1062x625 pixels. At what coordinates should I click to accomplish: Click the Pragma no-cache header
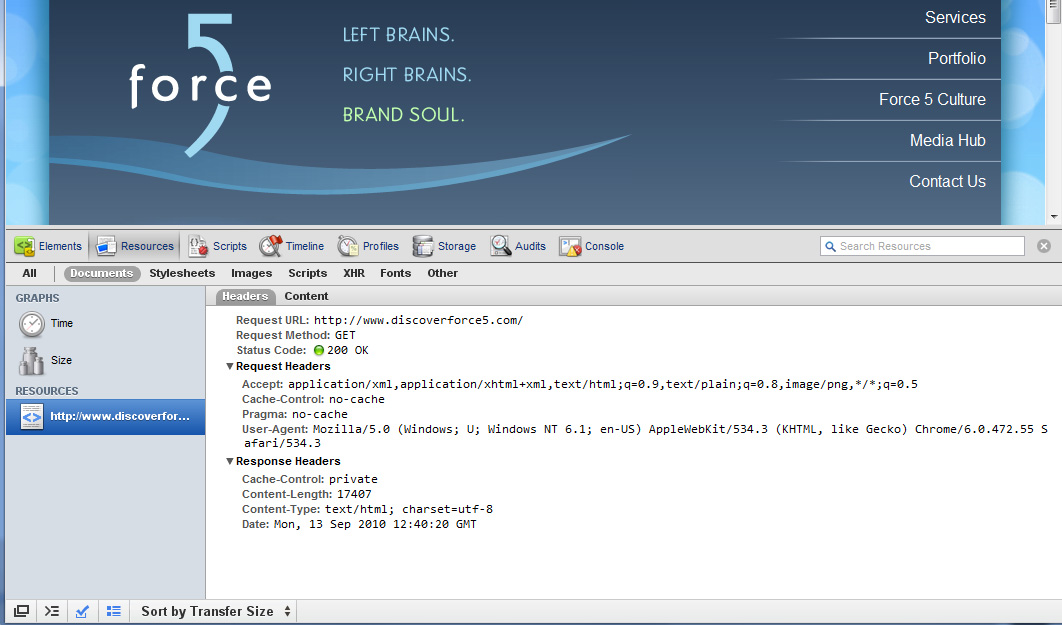pyautogui.click(x=295, y=414)
